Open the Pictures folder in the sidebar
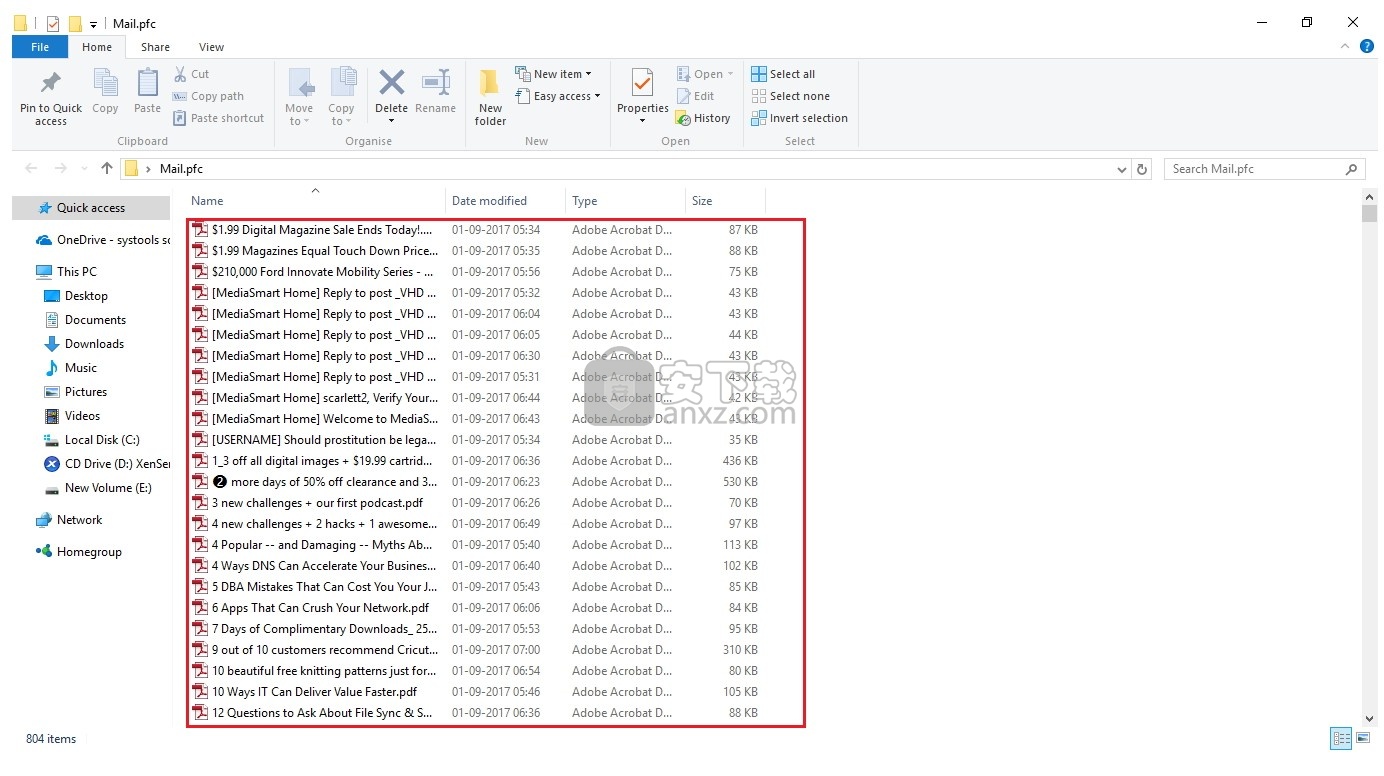The height and width of the screenshot is (776, 1384). click(x=76, y=392)
